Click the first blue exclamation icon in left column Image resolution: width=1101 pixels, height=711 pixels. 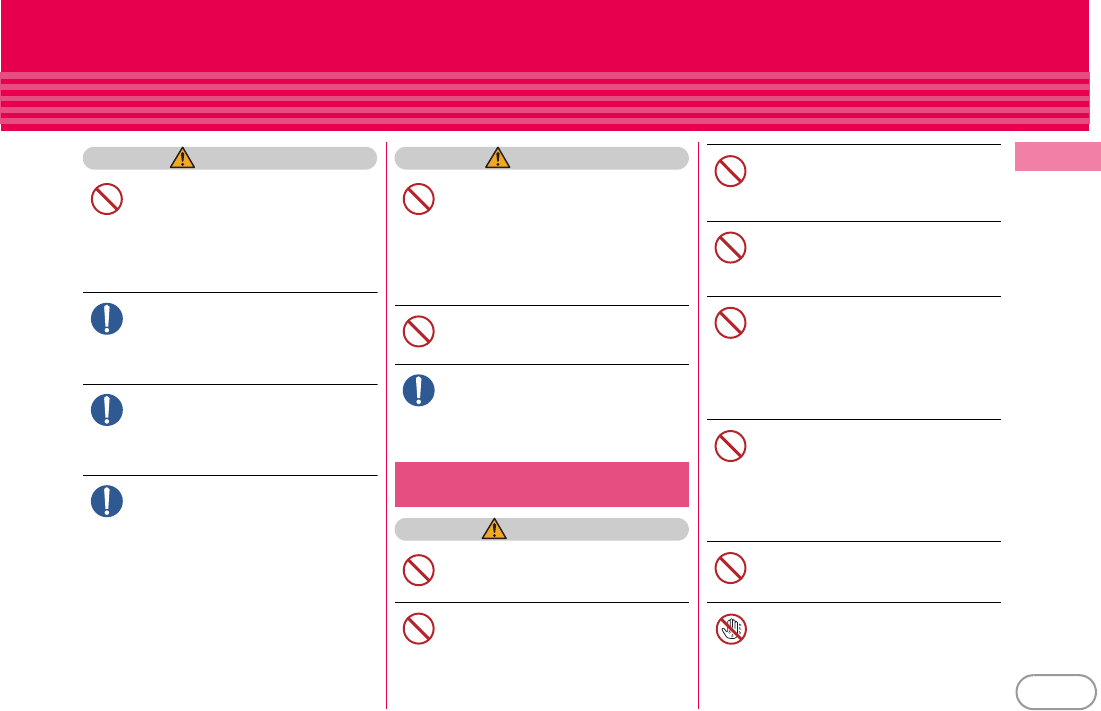point(107,319)
